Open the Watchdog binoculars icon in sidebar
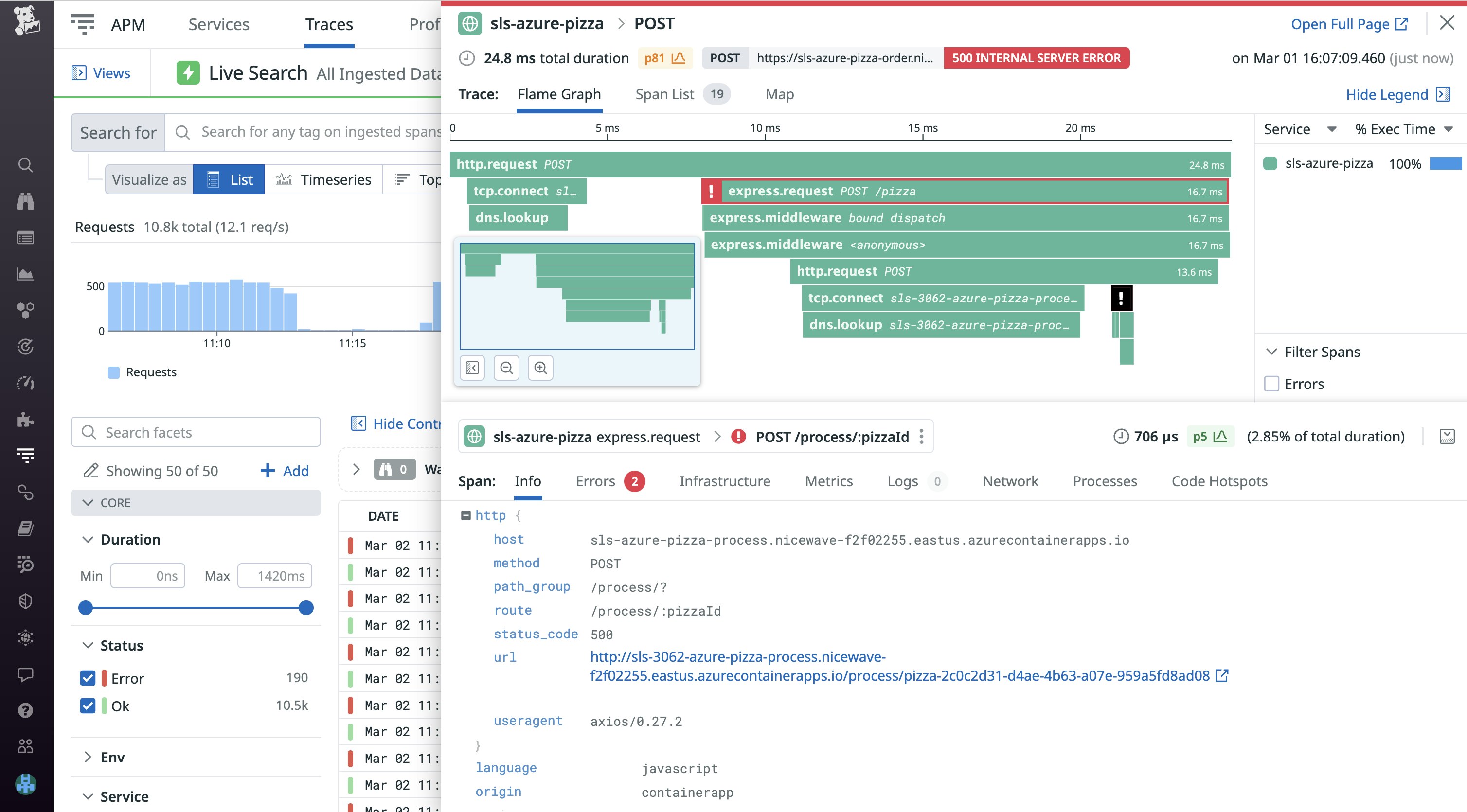 point(26,201)
